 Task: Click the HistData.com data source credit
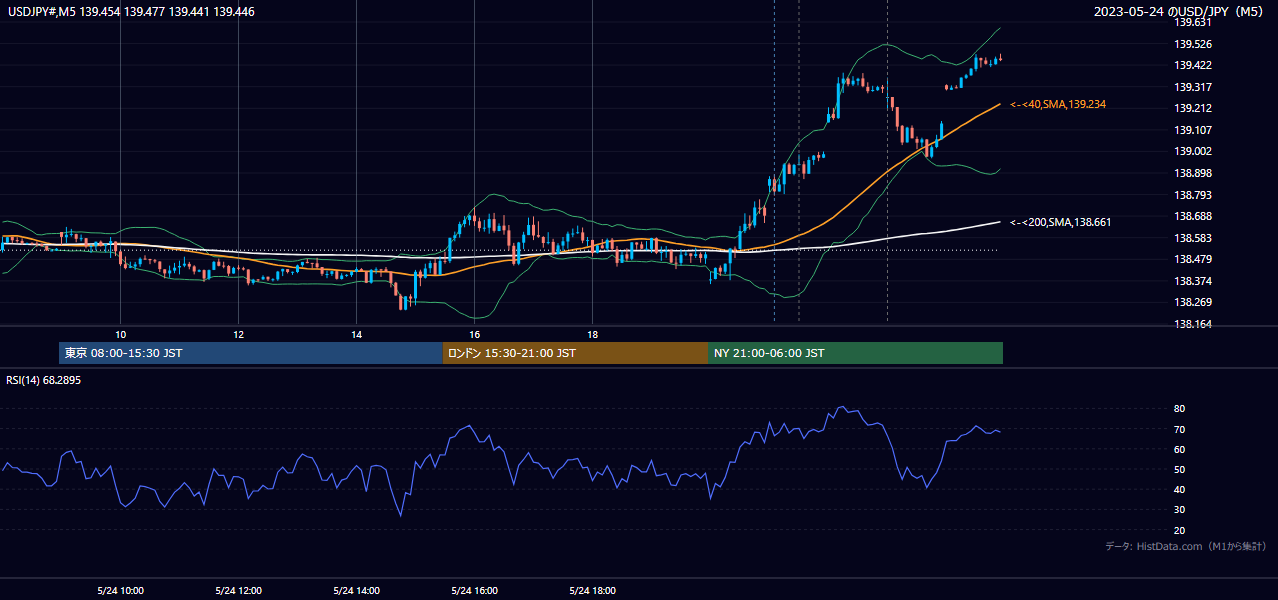pyautogui.click(x=1185, y=546)
